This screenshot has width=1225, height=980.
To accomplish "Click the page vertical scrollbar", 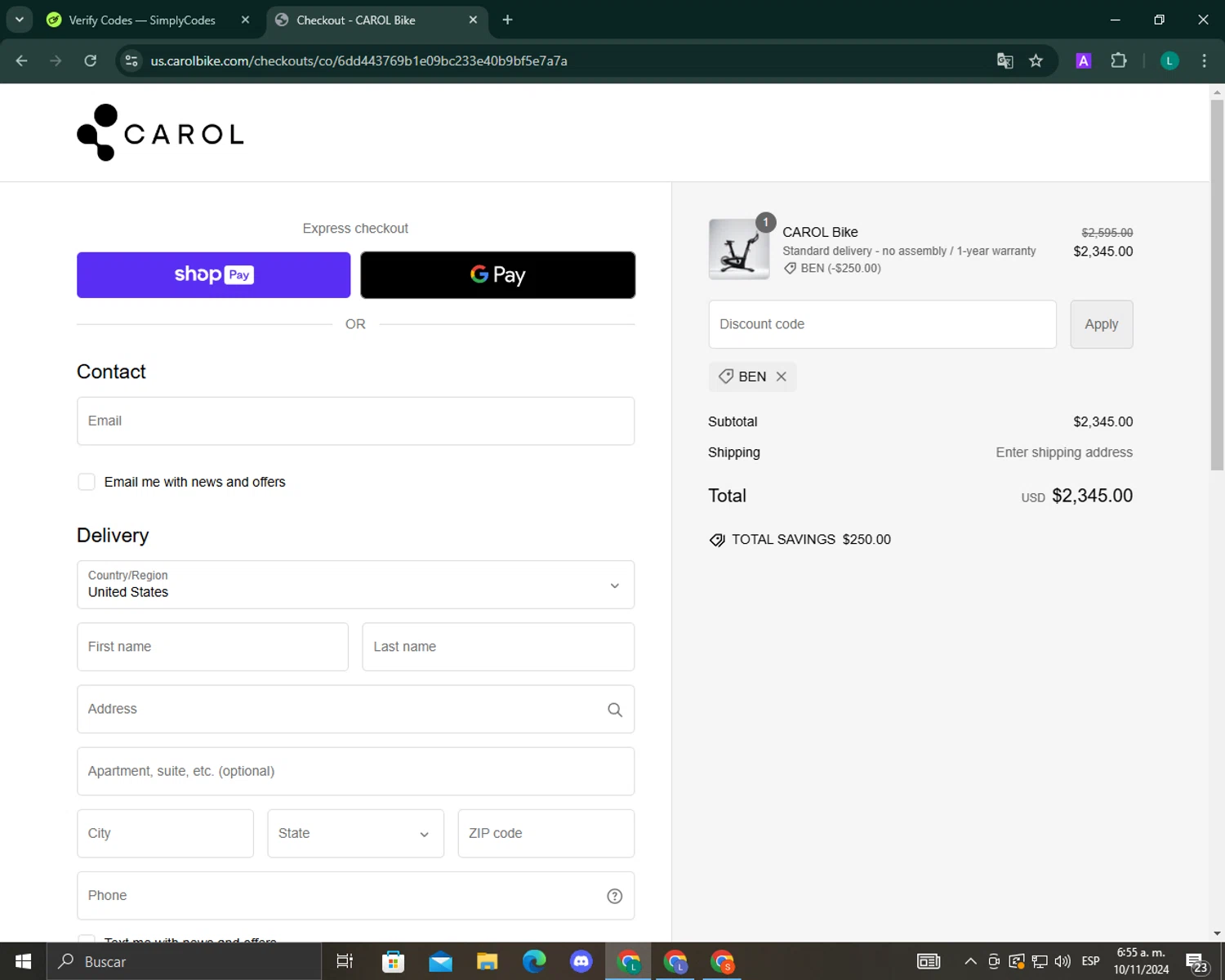I will 1217,286.
